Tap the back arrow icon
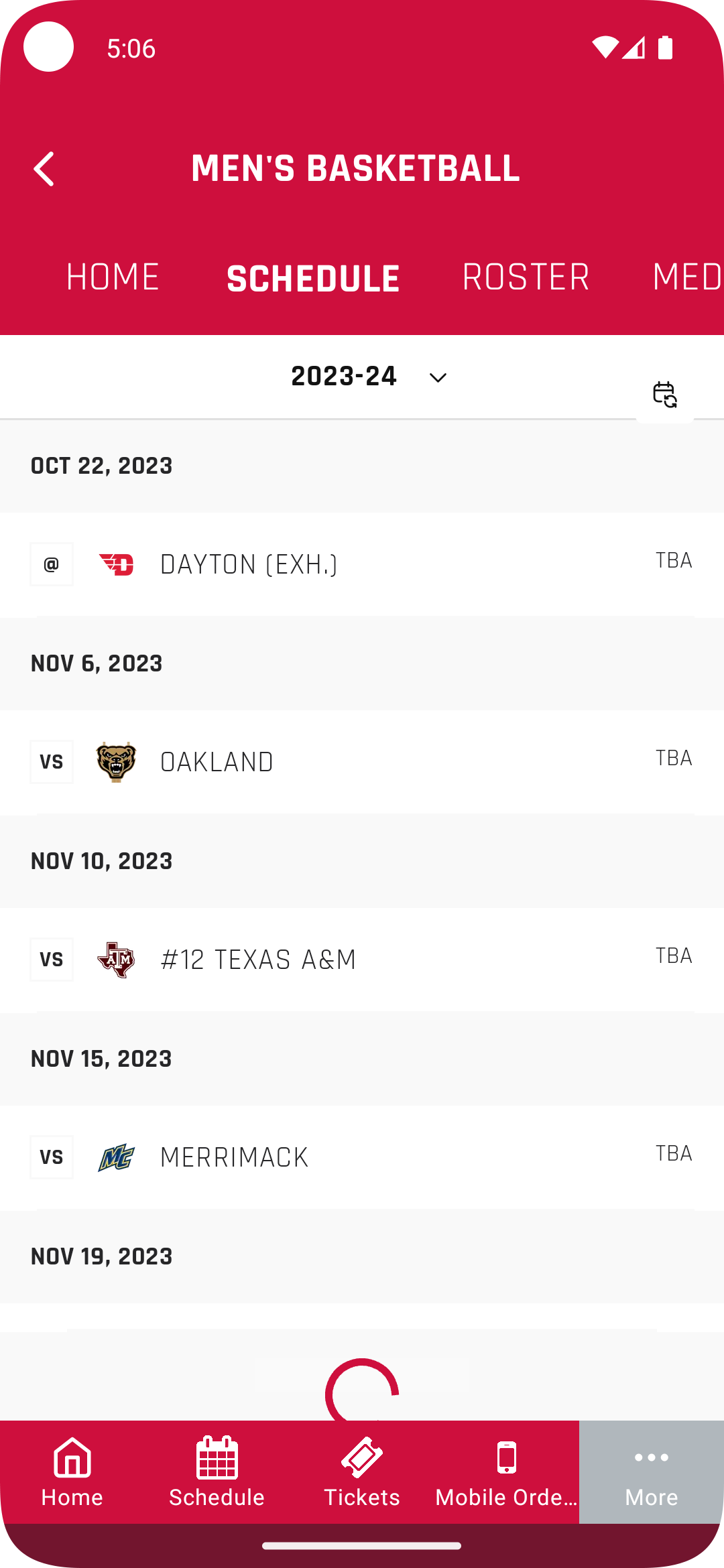This screenshot has height=1568, width=724. coord(44,169)
